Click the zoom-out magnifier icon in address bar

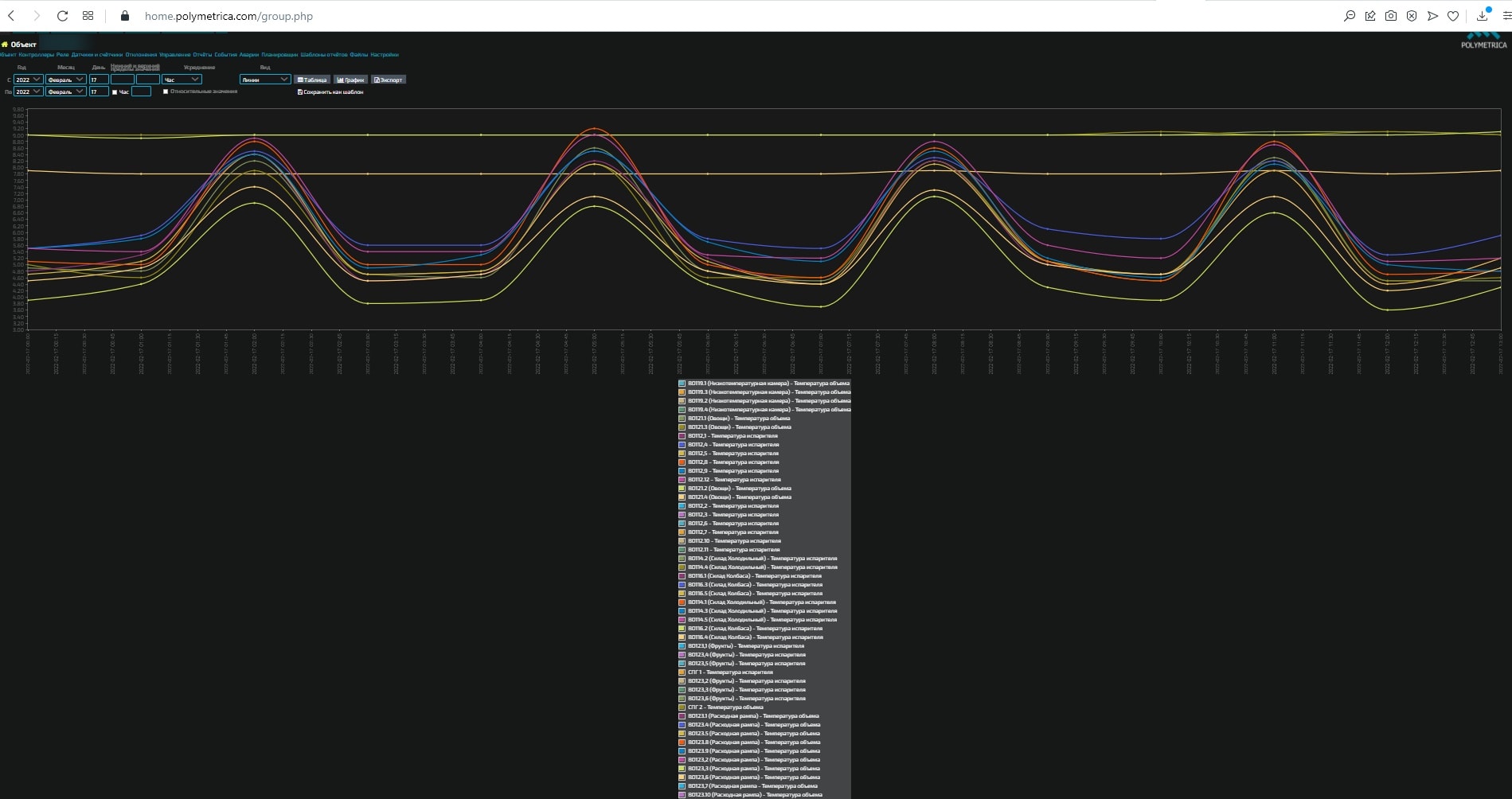tap(1350, 16)
